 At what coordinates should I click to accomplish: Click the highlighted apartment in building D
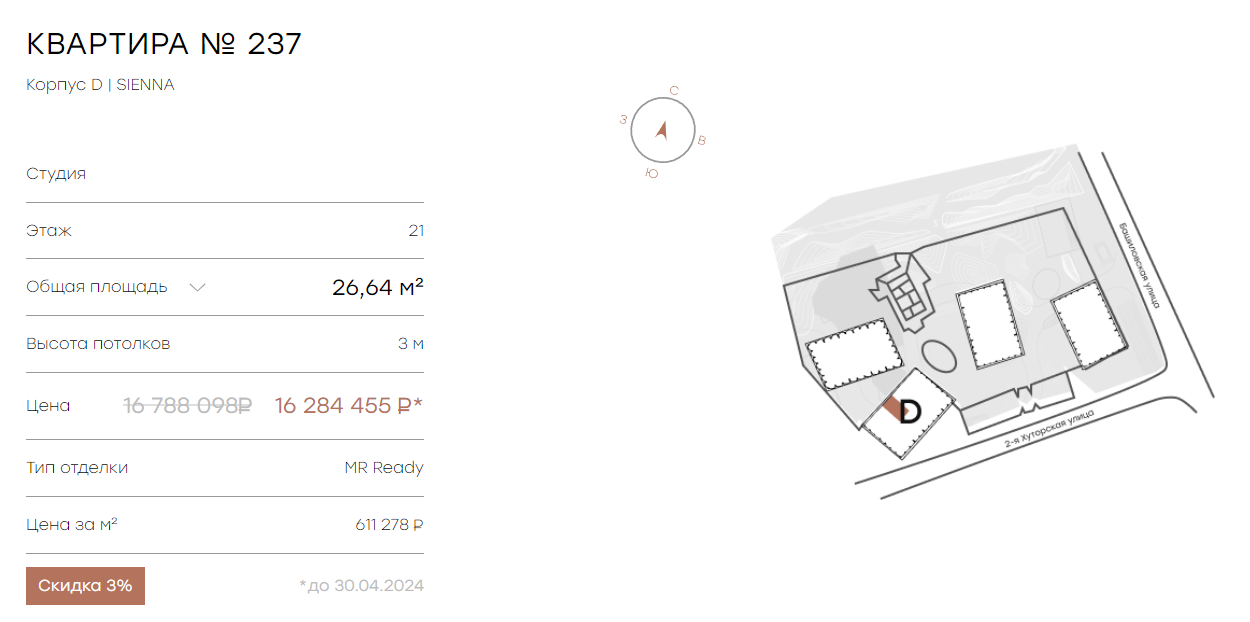893,408
